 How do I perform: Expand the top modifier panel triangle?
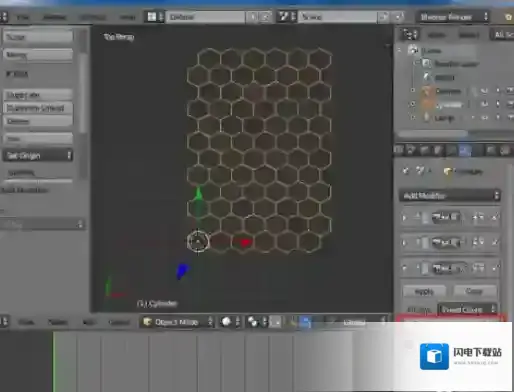click(x=405, y=218)
